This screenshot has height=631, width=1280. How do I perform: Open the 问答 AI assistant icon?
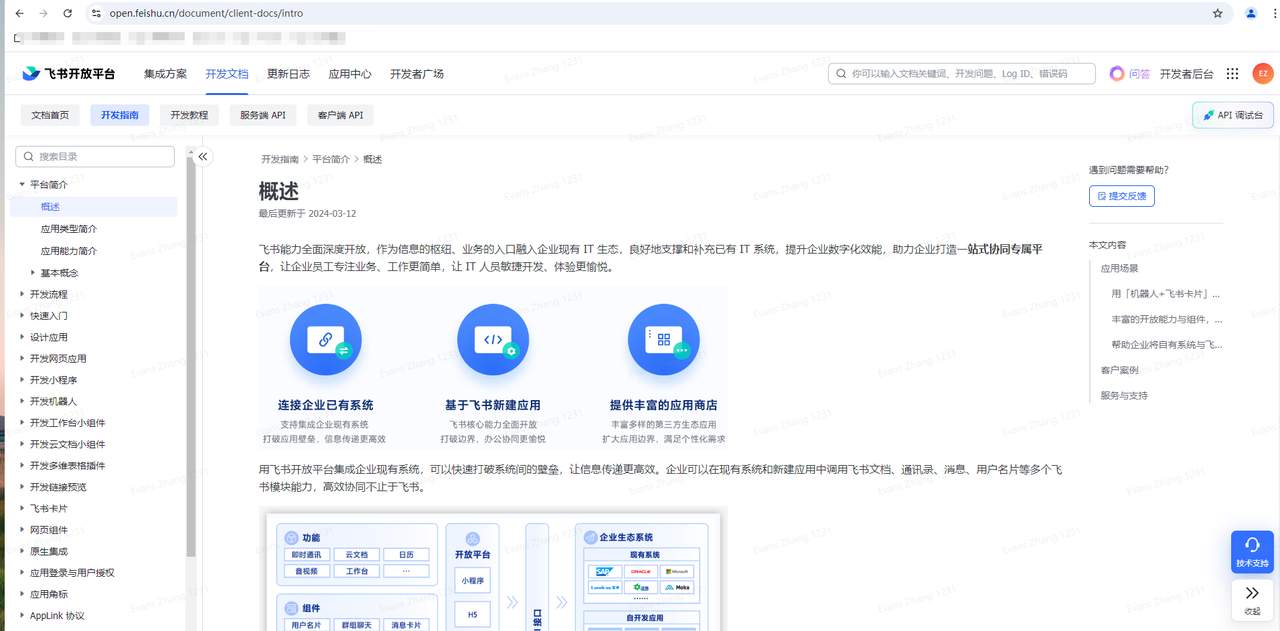pyautogui.click(x=1130, y=74)
